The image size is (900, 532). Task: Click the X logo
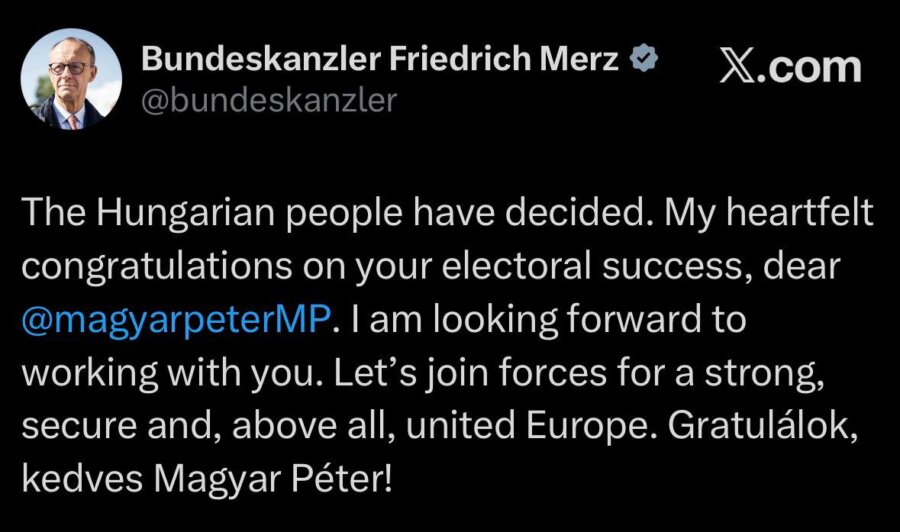point(735,66)
